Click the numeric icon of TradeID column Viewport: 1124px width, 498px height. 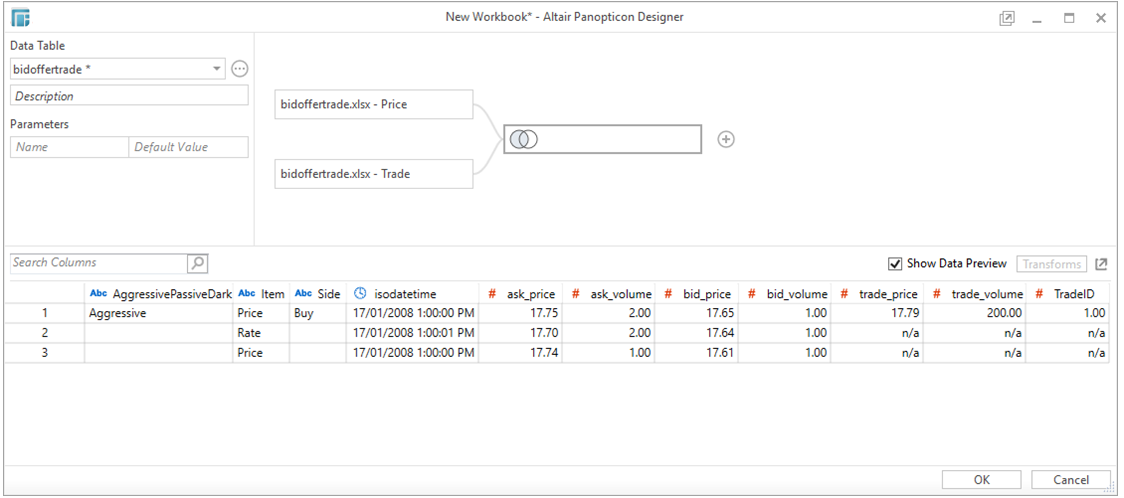pyautogui.click(x=1039, y=294)
